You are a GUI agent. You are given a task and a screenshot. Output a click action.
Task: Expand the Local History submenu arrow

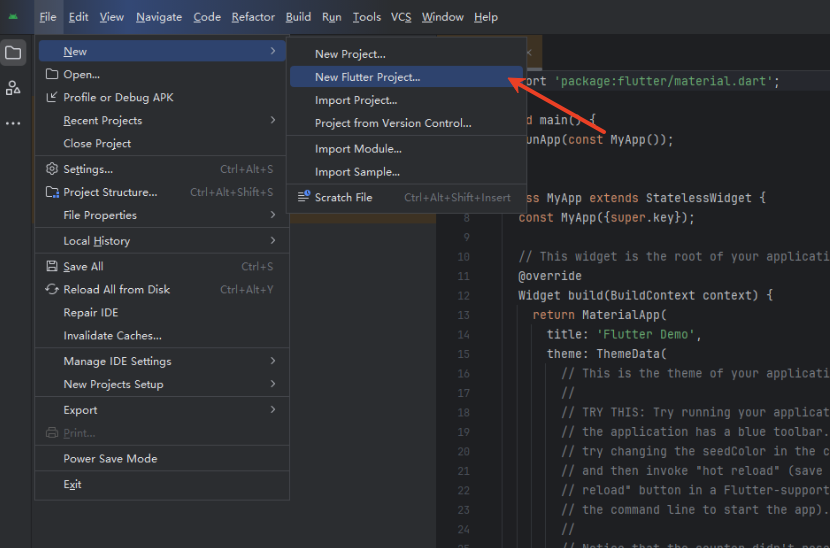273,241
